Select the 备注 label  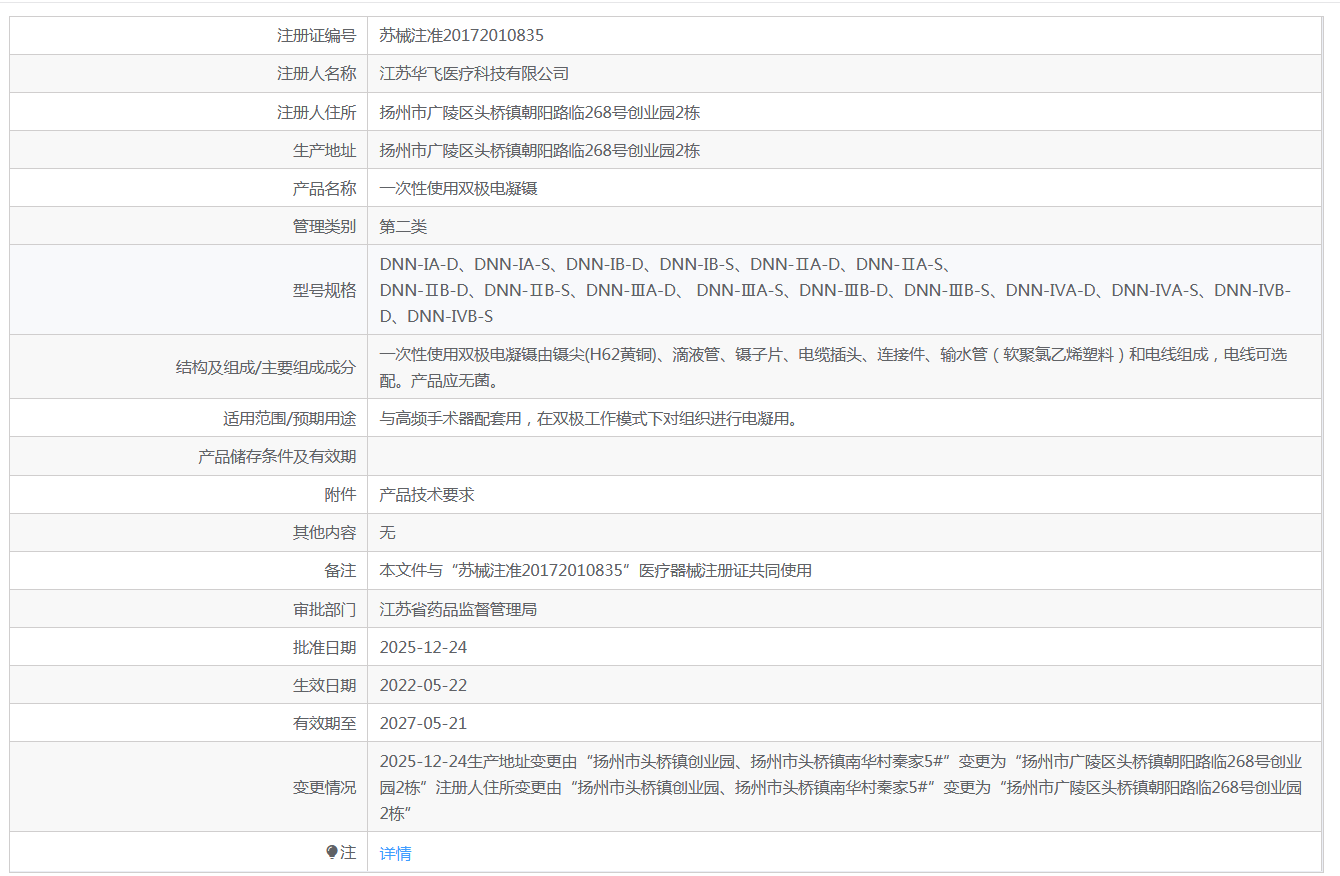coord(340,570)
